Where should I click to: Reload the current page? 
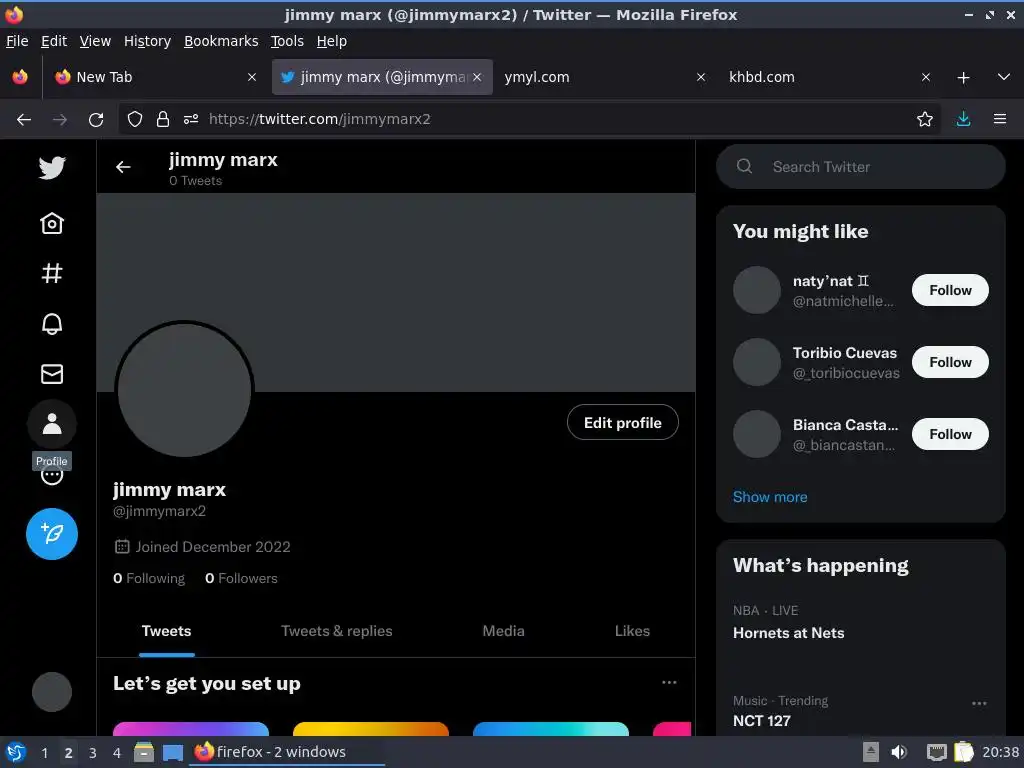click(96, 120)
